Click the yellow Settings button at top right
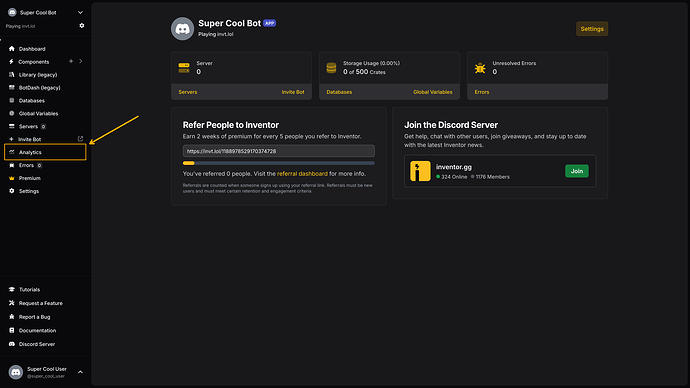Image resolution: width=690 pixels, height=388 pixels. (592, 29)
